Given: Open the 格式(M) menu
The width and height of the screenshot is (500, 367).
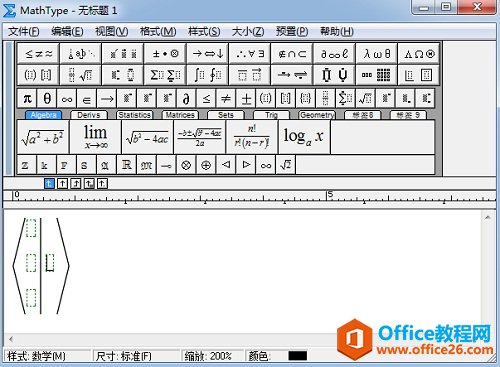Looking at the screenshot, I should [158, 32].
